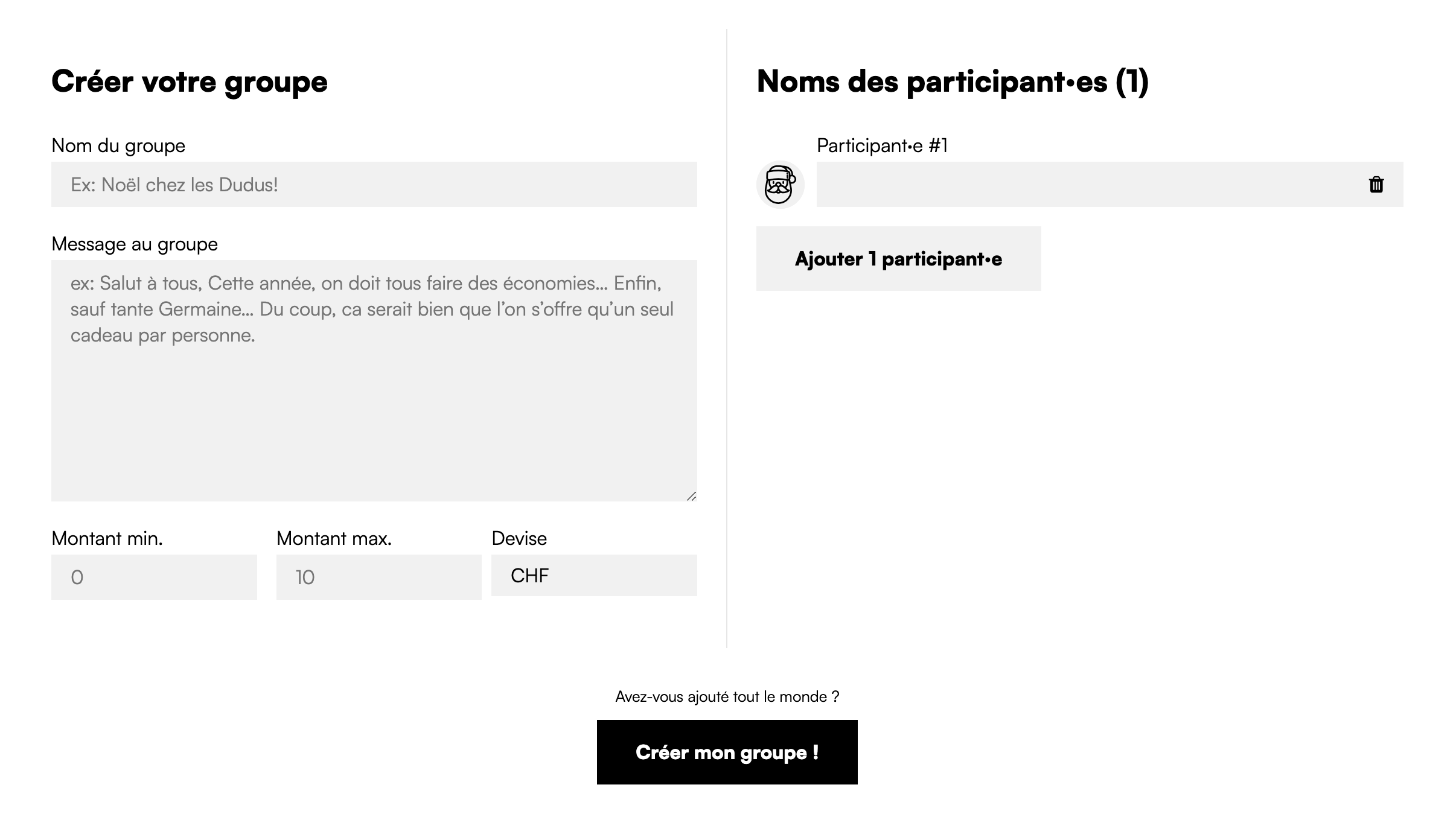1456x840 pixels.
Task: Click the 'Participant·e #1' label
Action: 882,145
